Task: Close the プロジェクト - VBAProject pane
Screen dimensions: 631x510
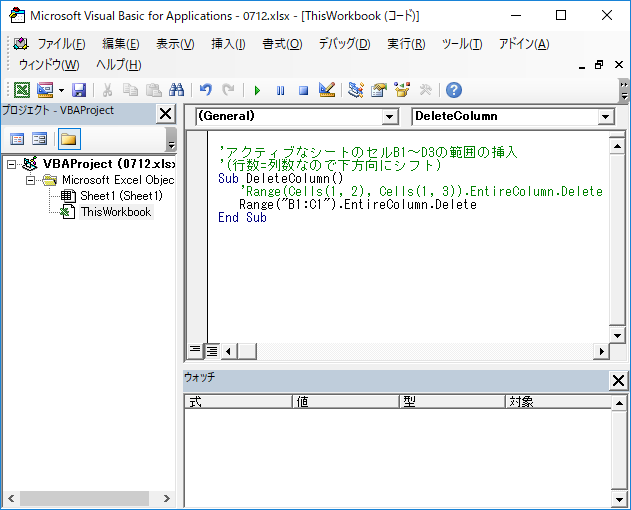Action: click(x=165, y=114)
